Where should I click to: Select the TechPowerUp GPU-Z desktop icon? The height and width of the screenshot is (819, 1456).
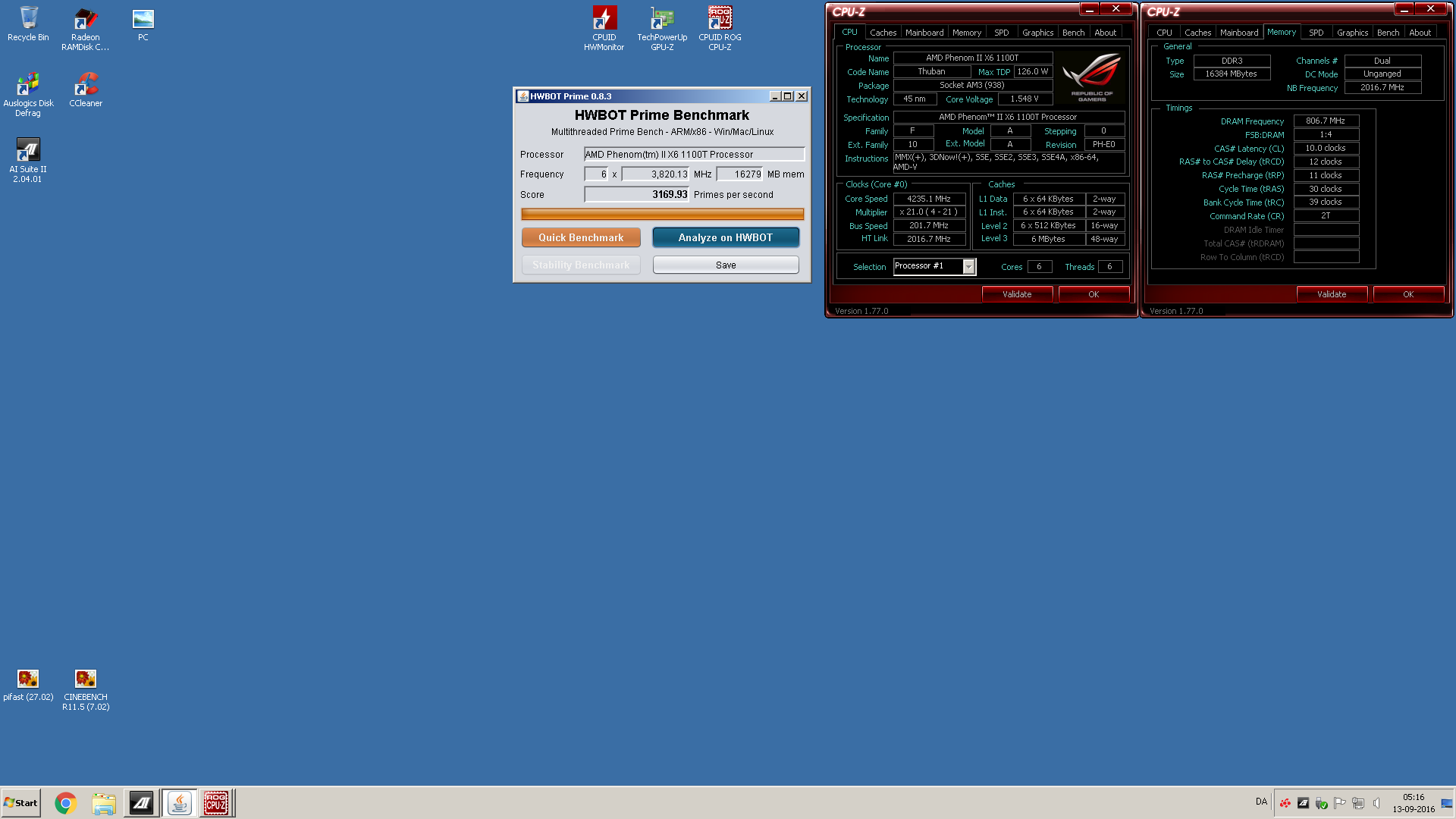[662, 29]
